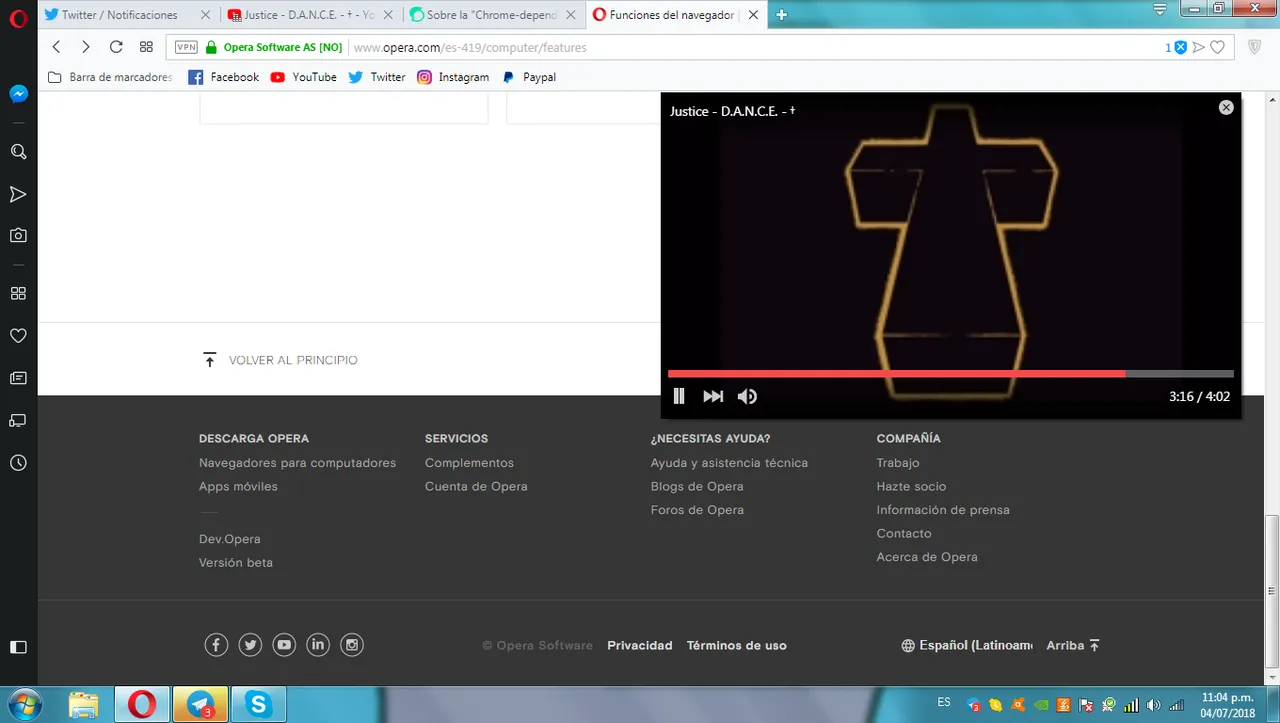Mute the pop-out video volume

(747, 396)
